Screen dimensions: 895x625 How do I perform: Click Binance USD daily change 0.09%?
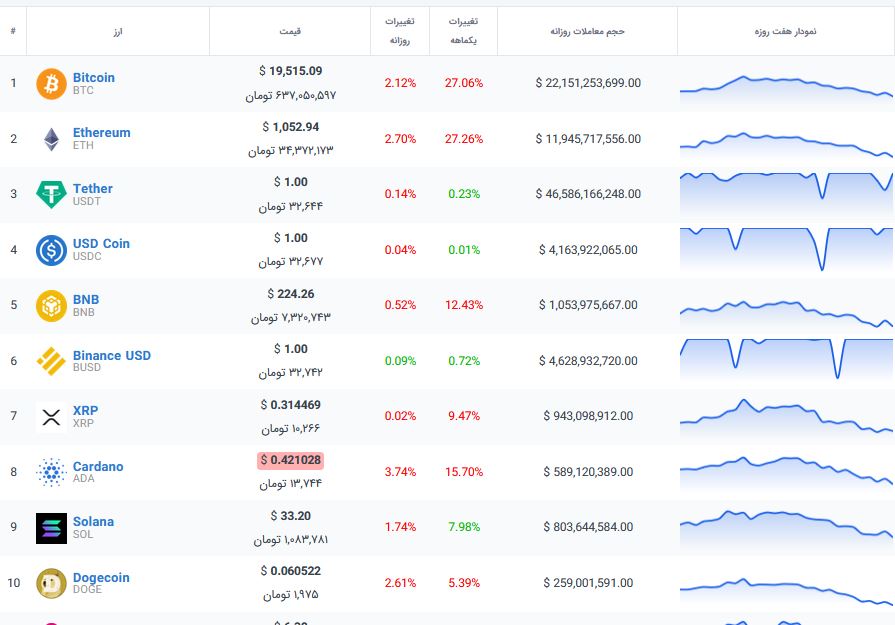tap(400, 361)
